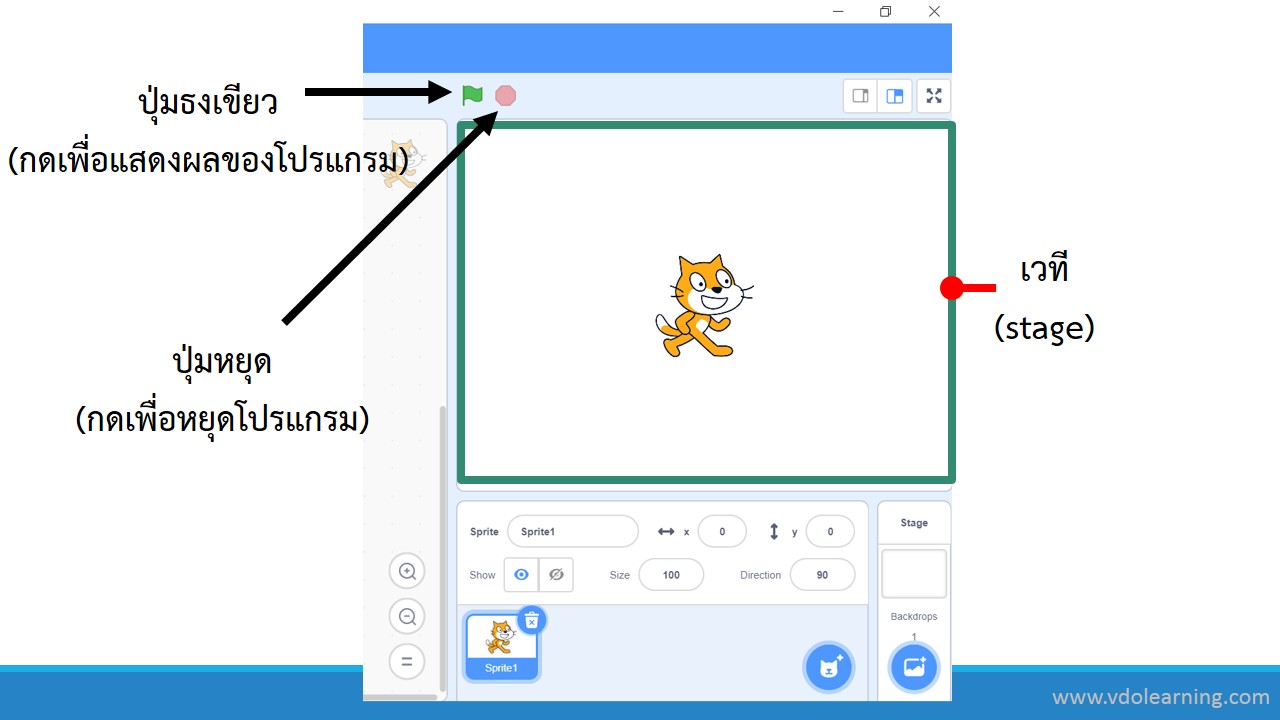Open the Choose a Backdrop button
This screenshot has width=1280, height=720.
(914, 667)
